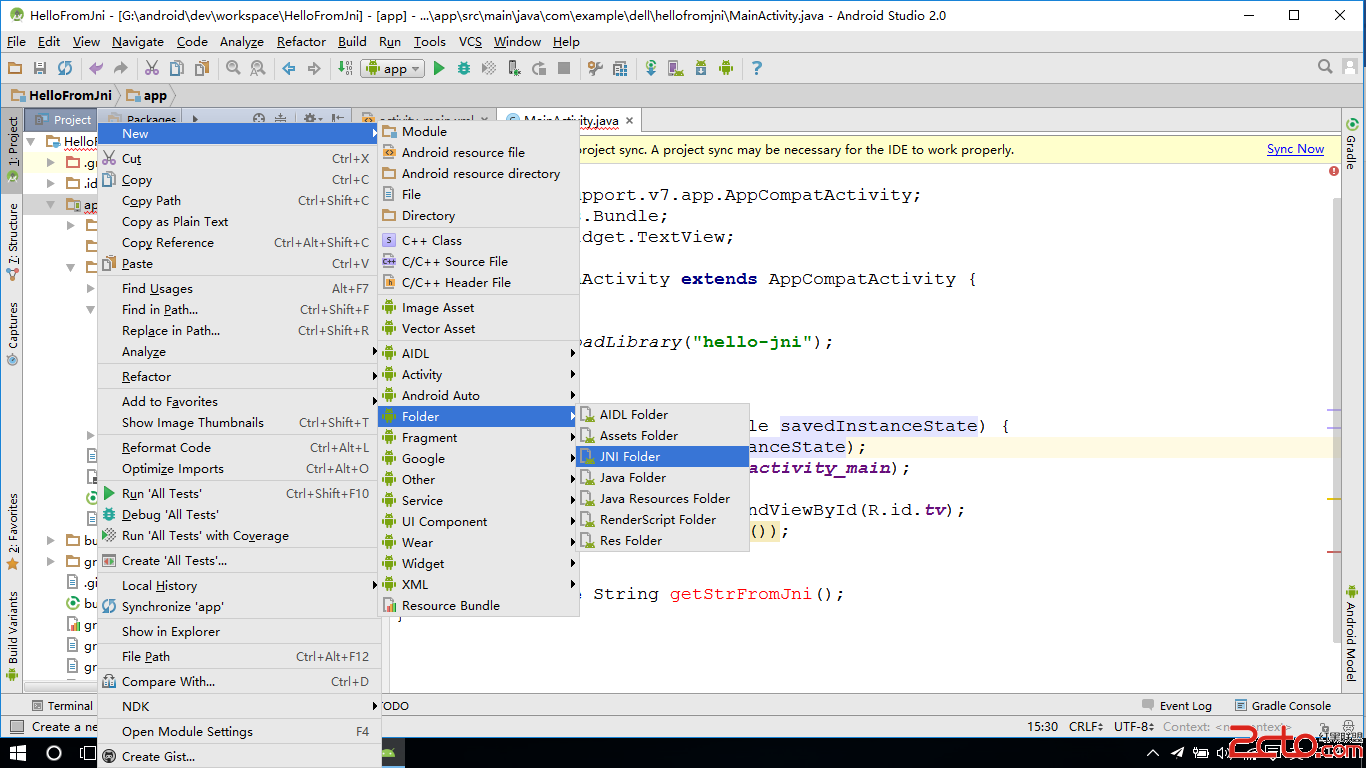Image resolution: width=1366 pixels, height=768 pixels.
Task: Open the AVD Manager toolbar icon
Action: [x=676, y=68]
